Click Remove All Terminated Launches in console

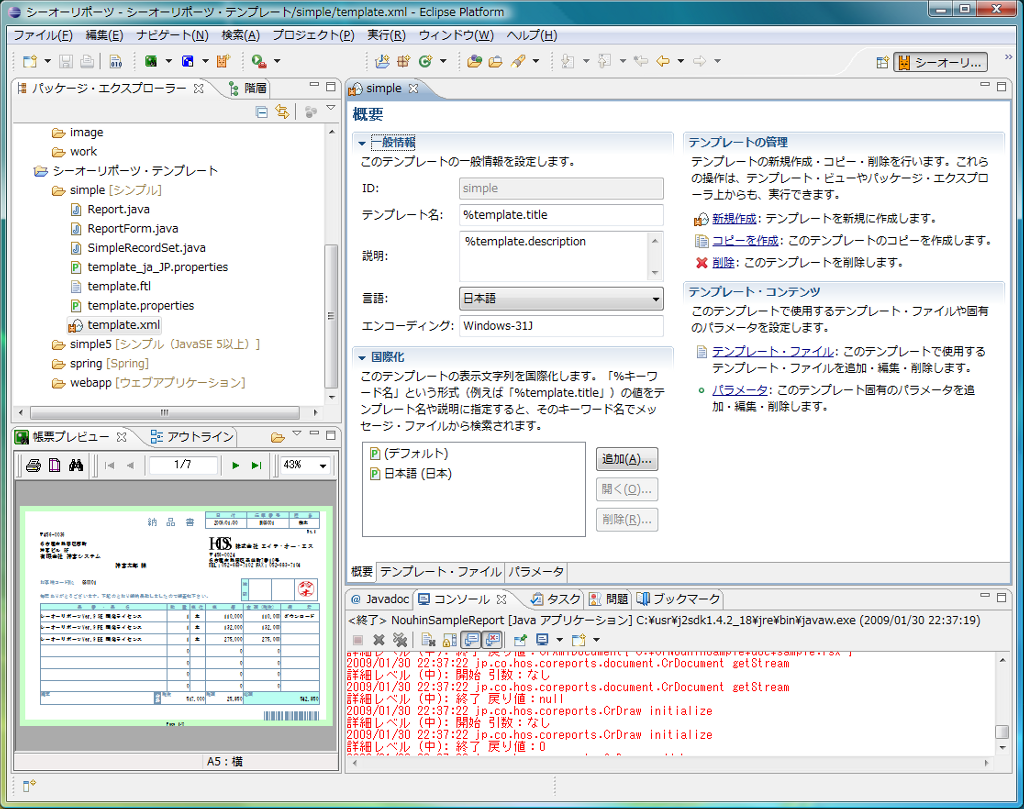[400, 640]
